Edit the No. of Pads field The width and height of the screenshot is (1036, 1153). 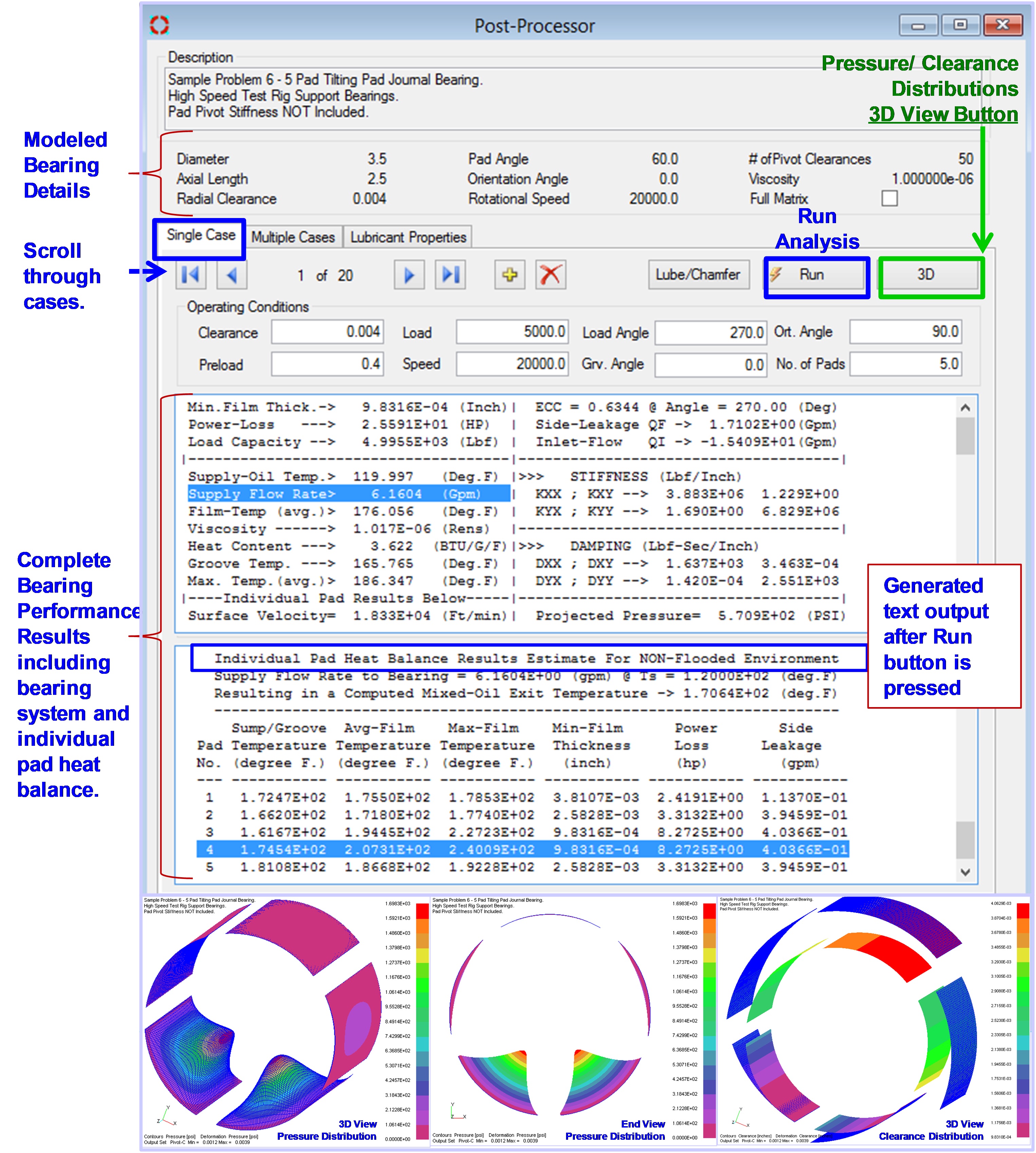click(906, 364)
